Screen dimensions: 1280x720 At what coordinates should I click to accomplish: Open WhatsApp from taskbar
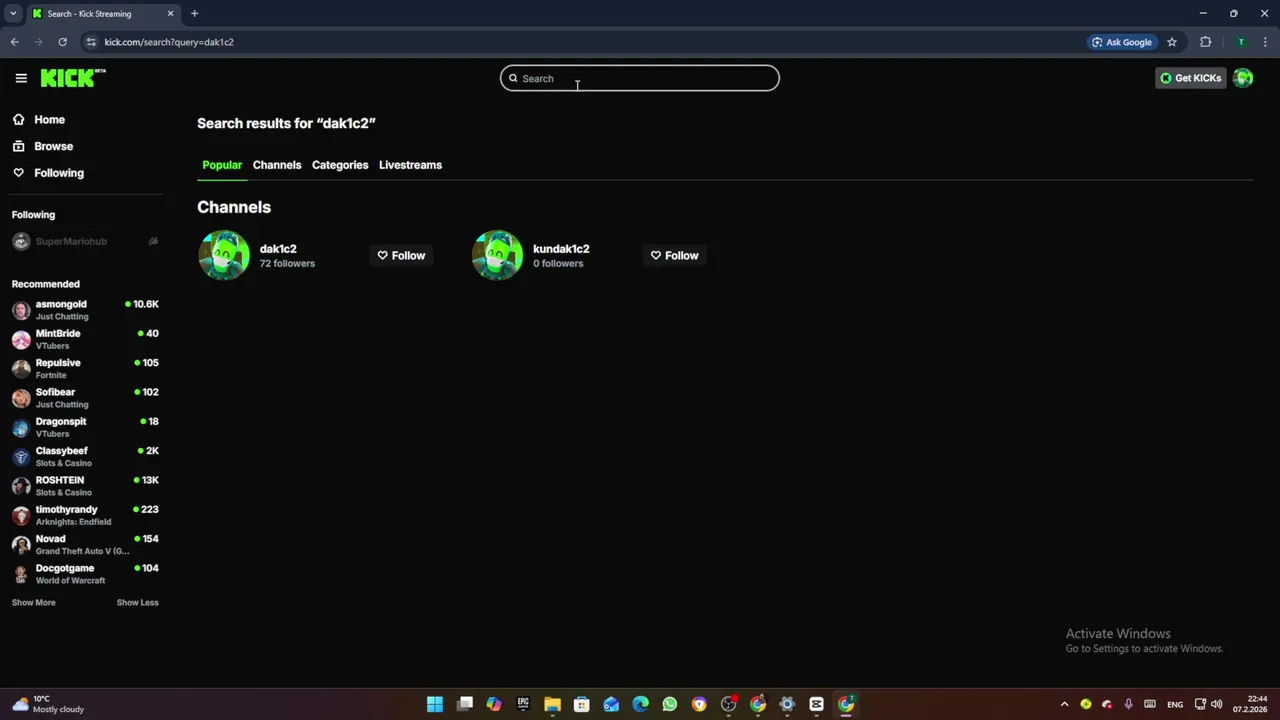click(x=669, y=704)
